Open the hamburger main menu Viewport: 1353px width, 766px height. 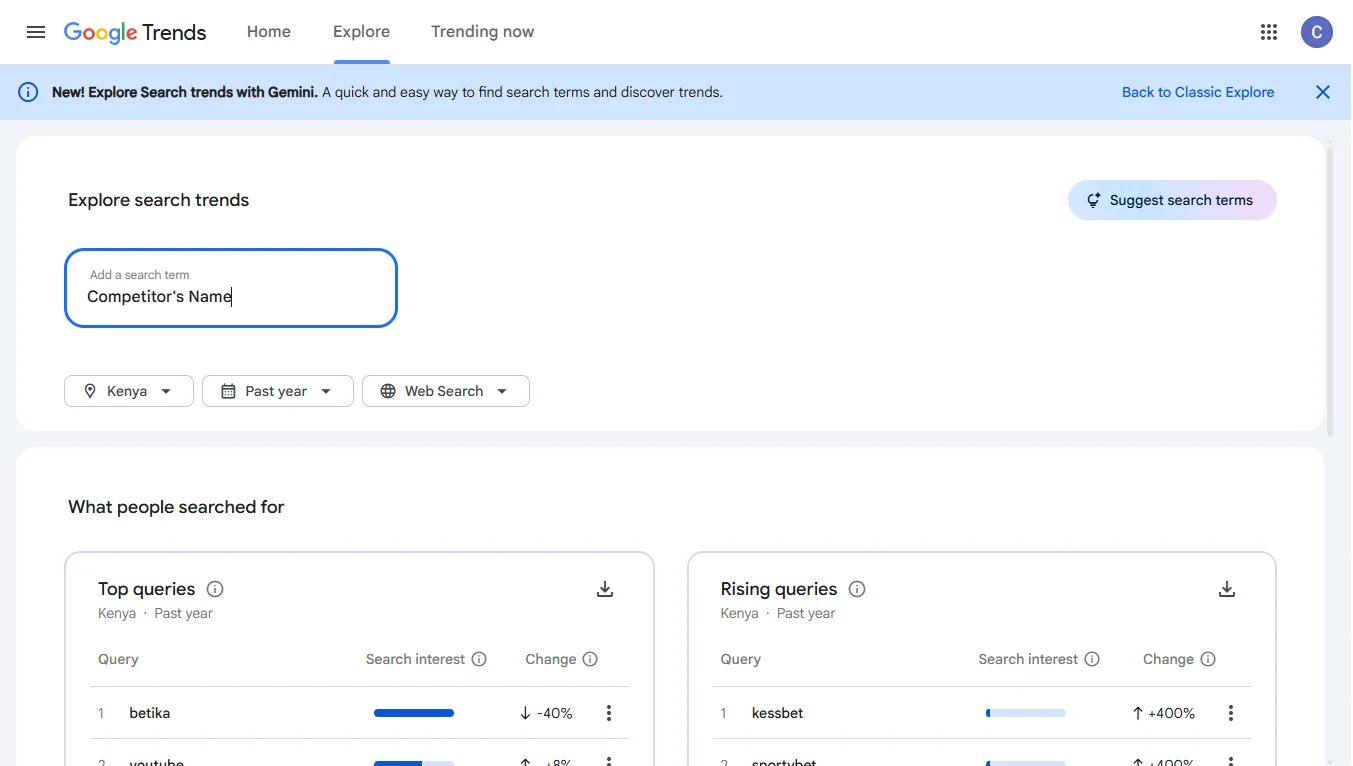pyautogui.click(x=36, y=32)
